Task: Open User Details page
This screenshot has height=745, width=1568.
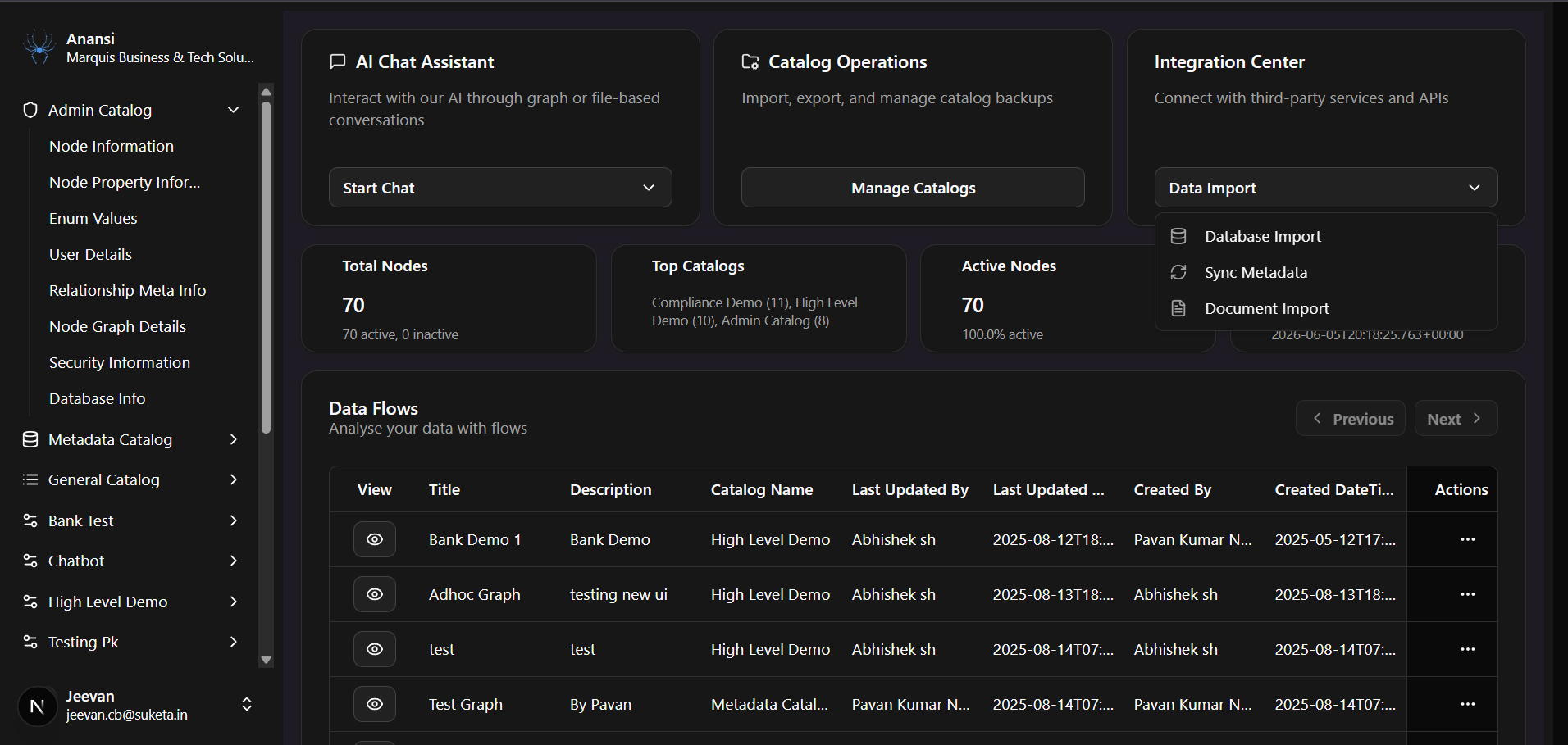Action: click(x=90, y=254)
